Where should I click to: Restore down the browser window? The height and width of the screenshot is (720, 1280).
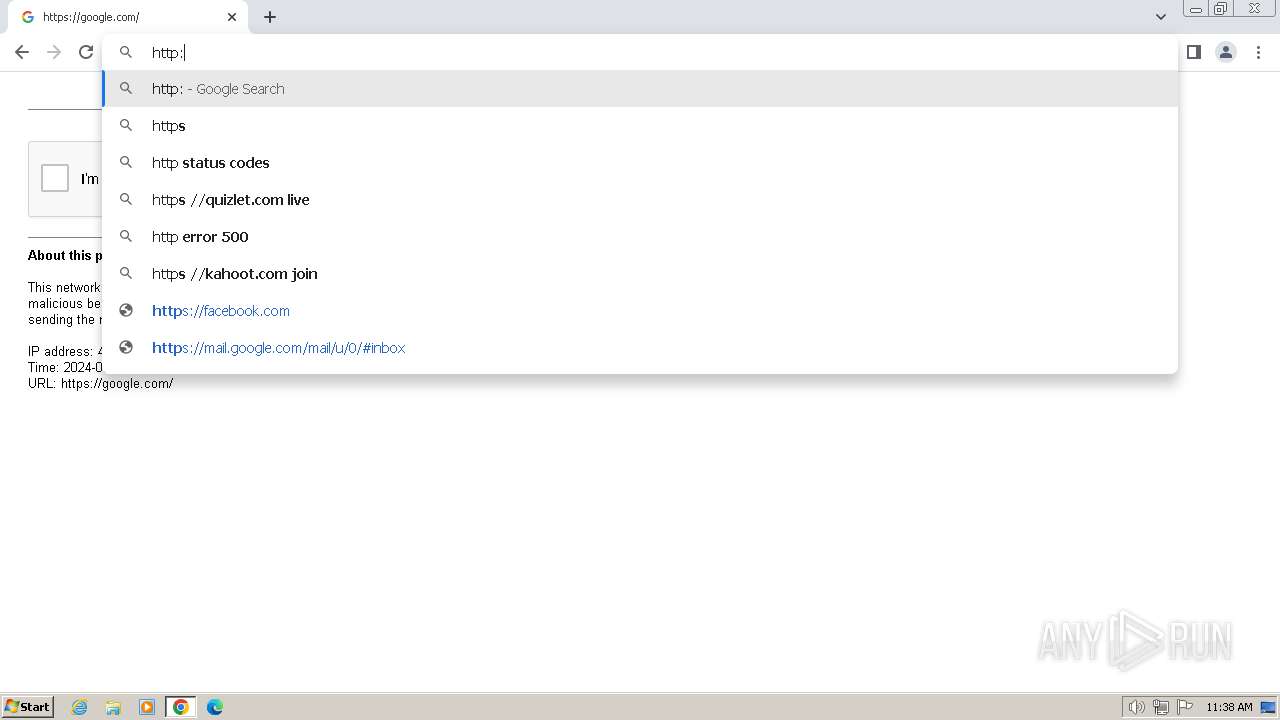pos(1221,8)
